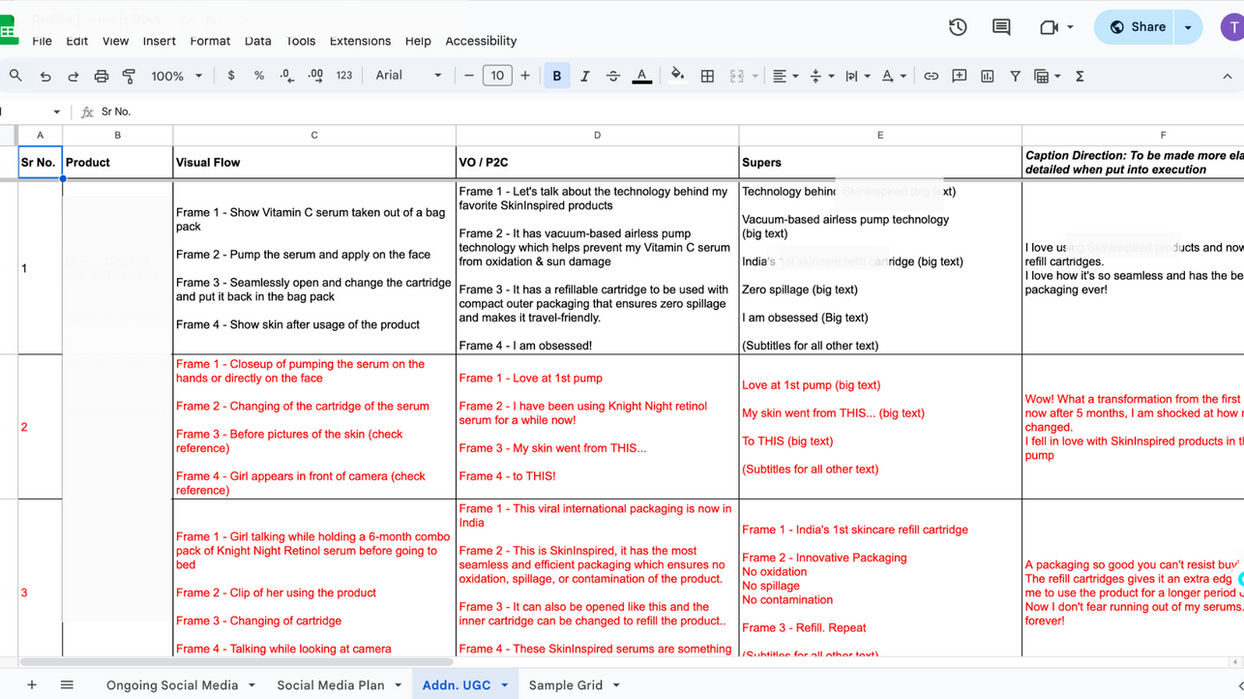Toggle italic formatting

pos(585,76)
